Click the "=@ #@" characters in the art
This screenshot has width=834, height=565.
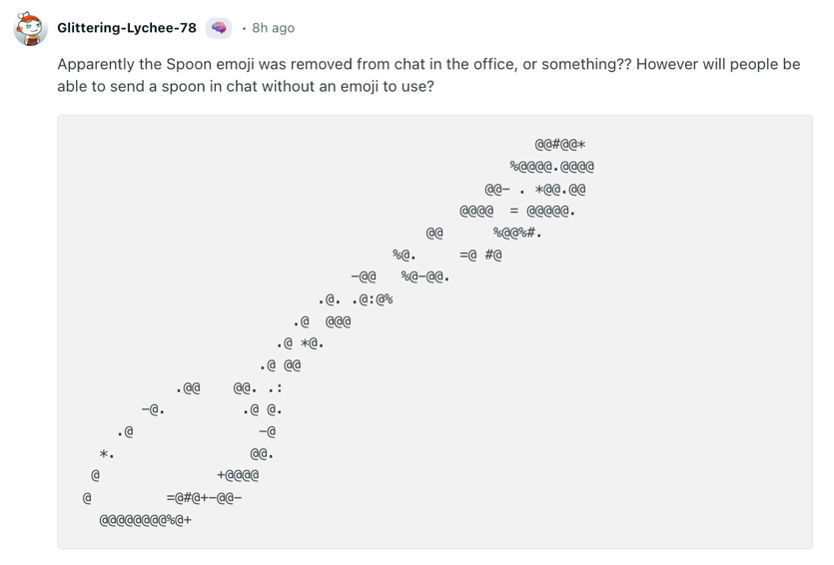pyautogui.click(x=480, y=255)
